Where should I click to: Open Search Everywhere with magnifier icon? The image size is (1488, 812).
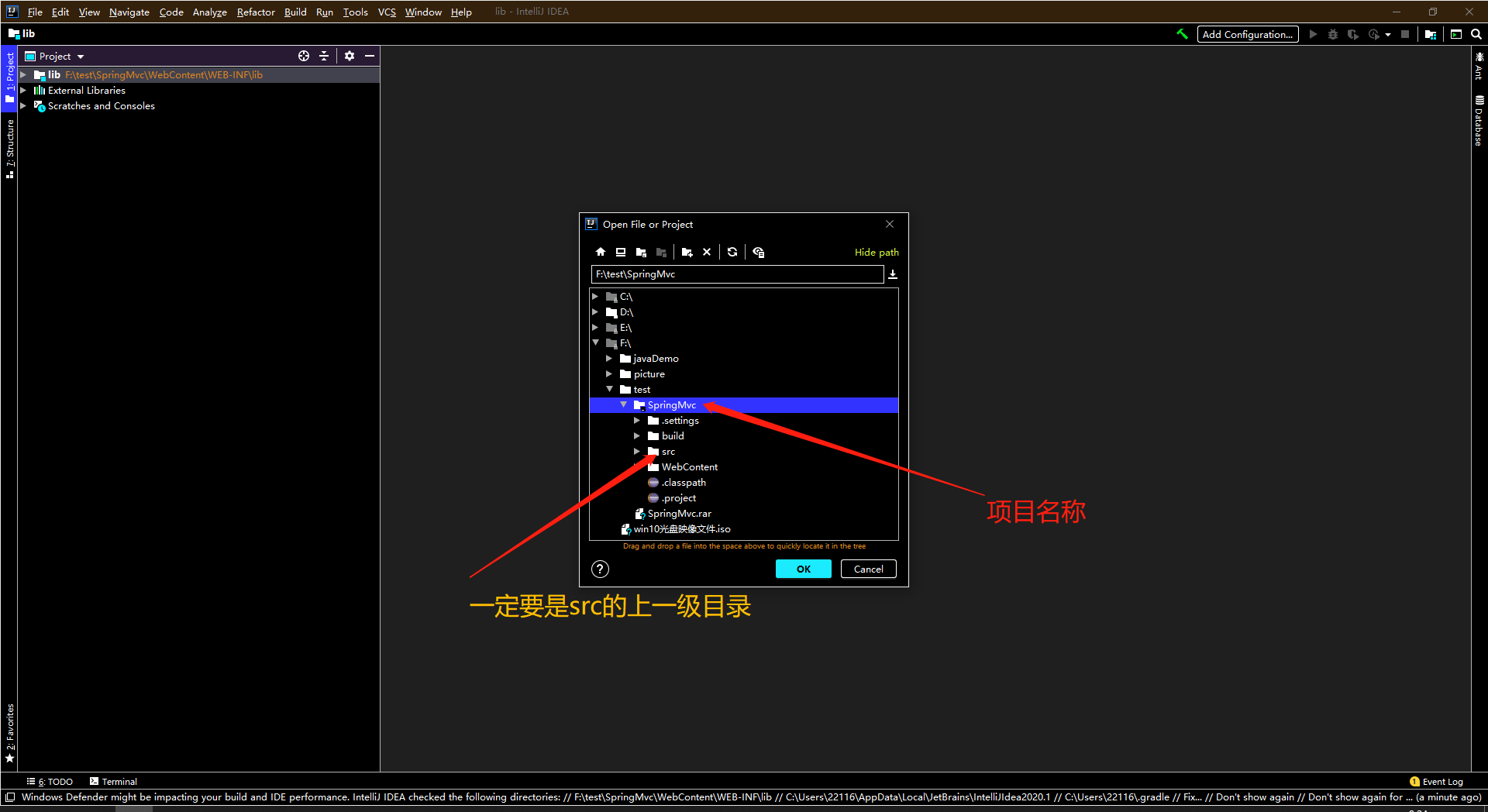point(1476,34)
